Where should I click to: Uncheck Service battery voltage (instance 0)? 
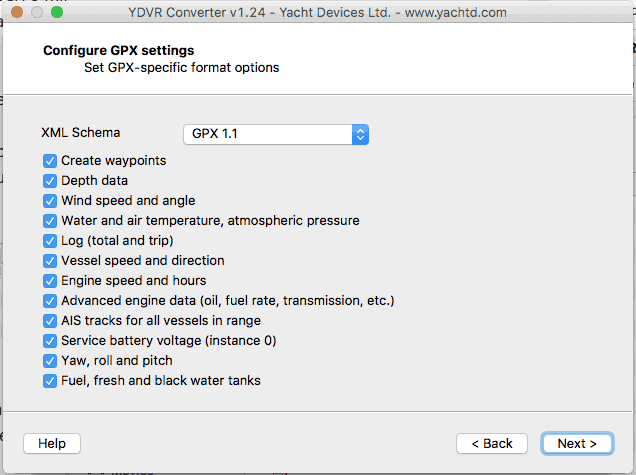pyautogui.click(x=50, y=341)
